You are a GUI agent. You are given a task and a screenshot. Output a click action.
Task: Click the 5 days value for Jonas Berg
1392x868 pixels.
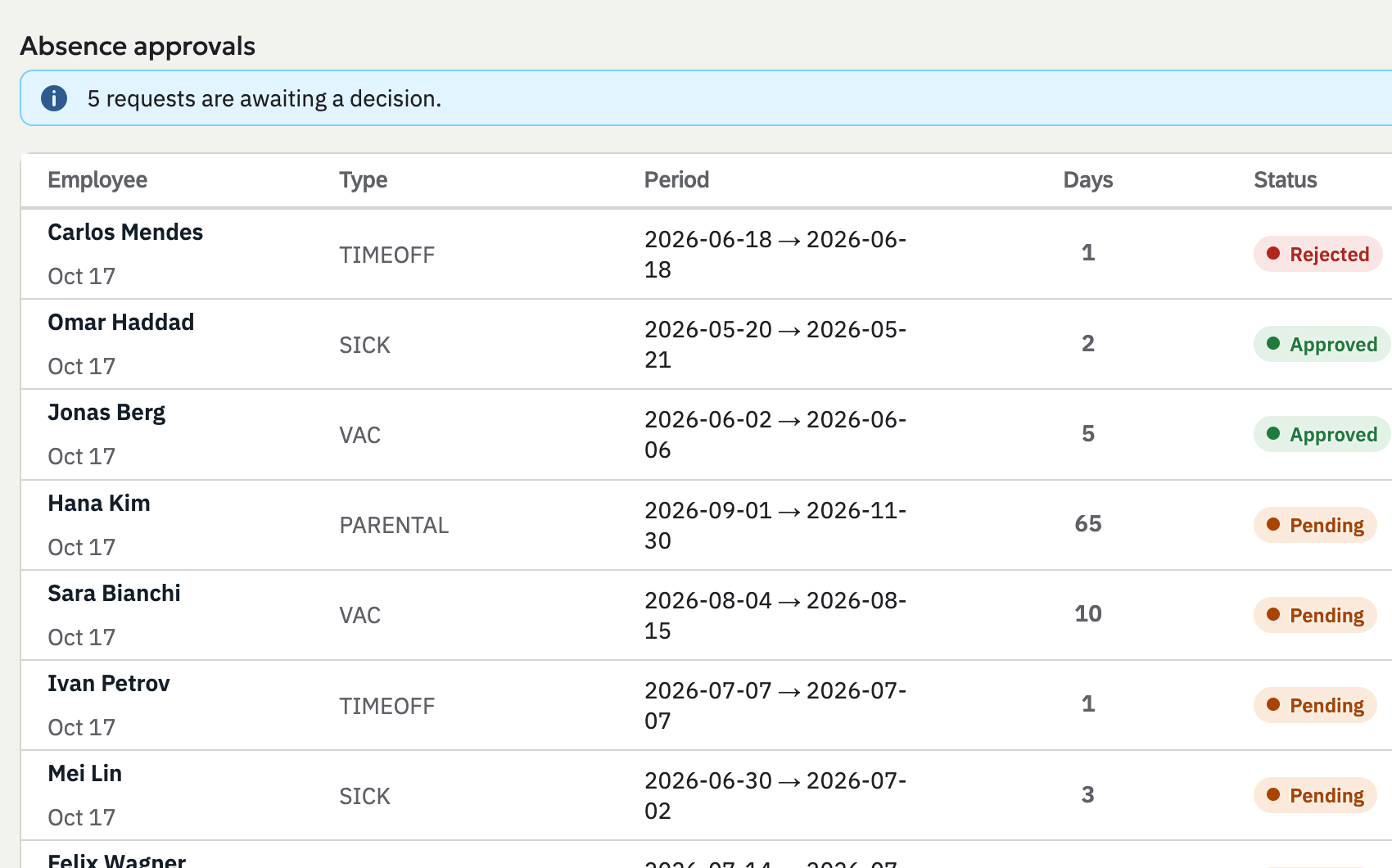[1087, 434]
